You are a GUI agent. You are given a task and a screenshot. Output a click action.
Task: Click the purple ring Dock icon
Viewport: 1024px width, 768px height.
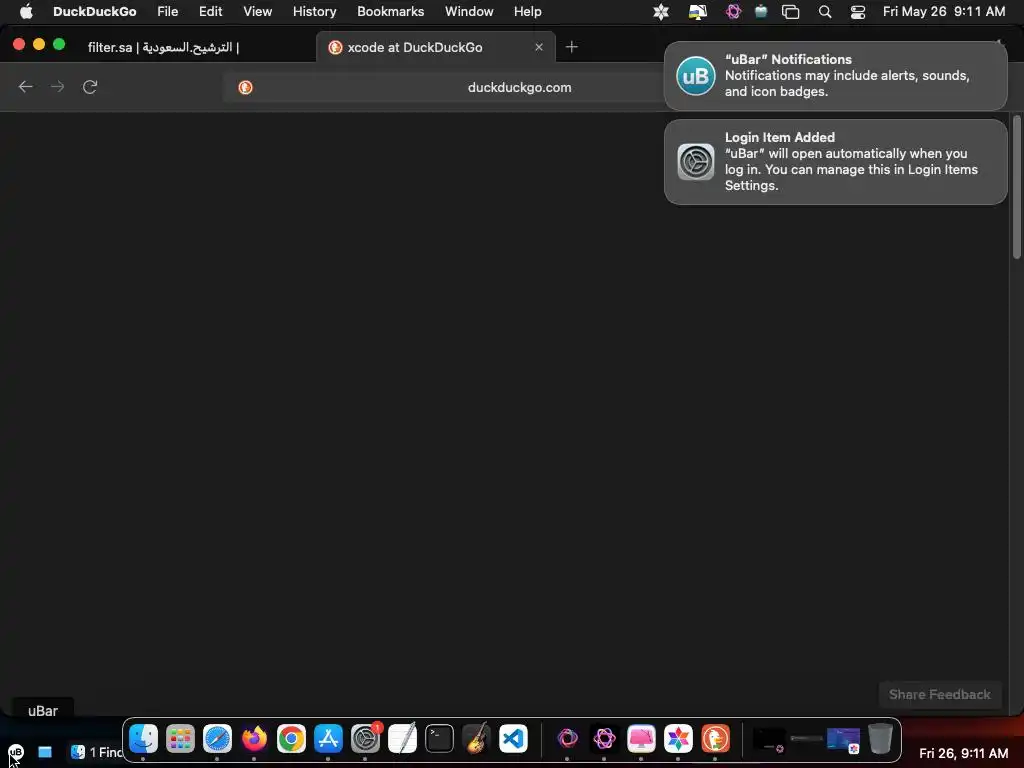pyautogui.click(x=568, y=739)
